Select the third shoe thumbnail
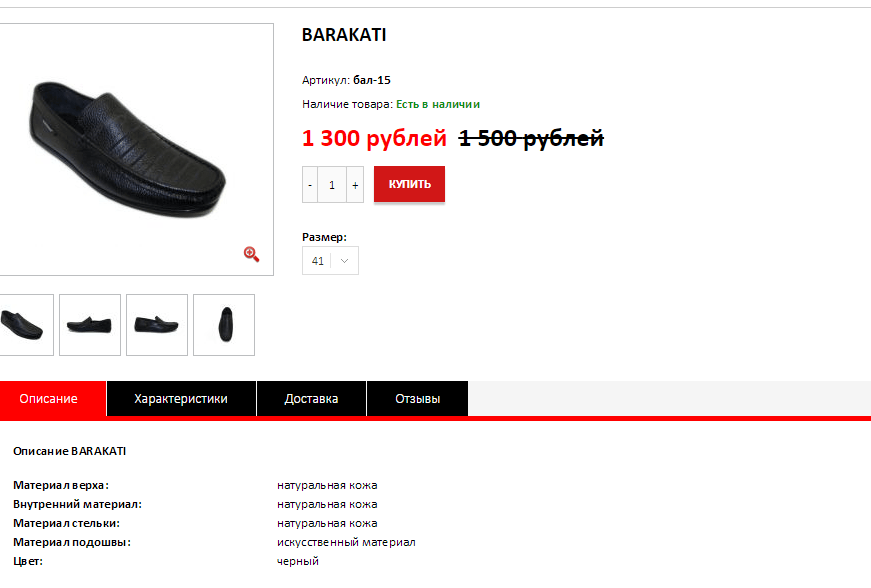The height and width of the screenshot is (588, 871). [x=157, y=325]
